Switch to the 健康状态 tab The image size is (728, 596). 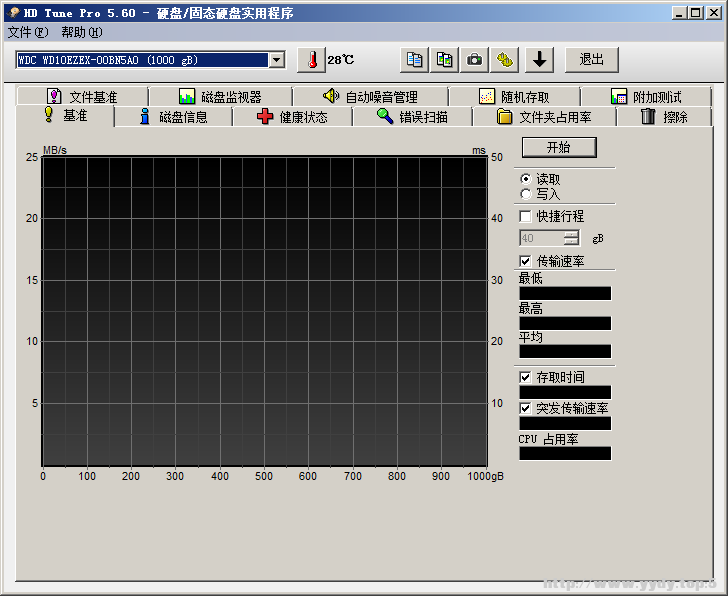tap(292, 117)
